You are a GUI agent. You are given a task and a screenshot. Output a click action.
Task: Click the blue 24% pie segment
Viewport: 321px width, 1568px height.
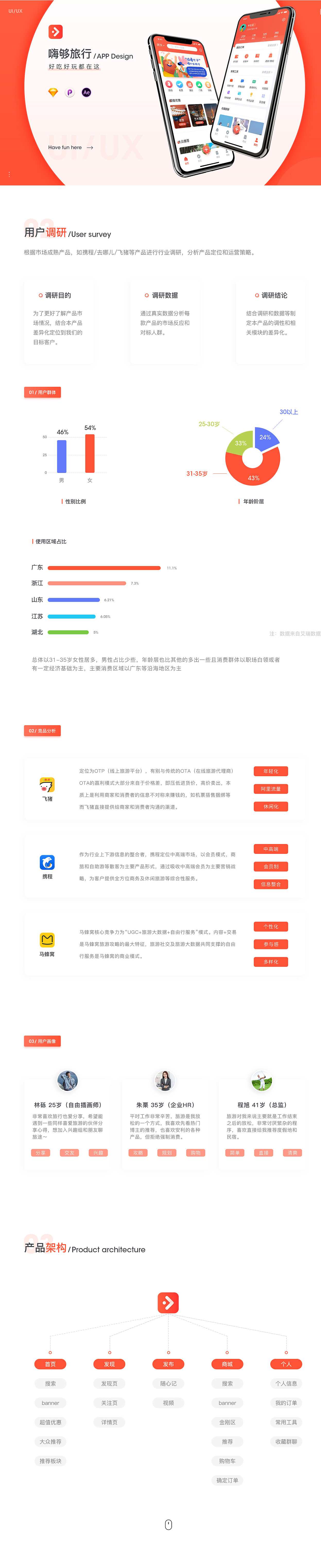pos(266,438)
